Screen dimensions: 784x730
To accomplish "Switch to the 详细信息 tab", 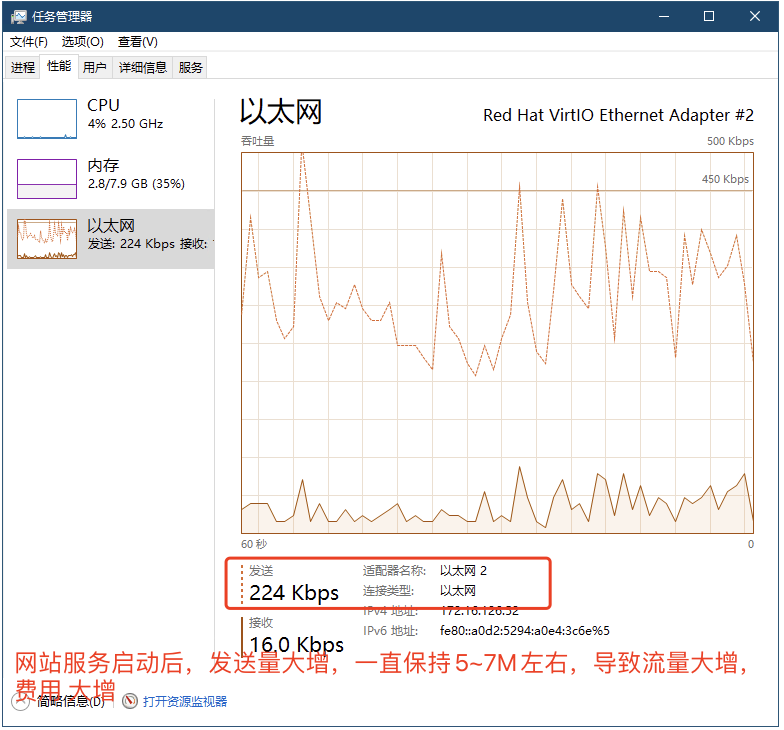I will coord(143,68).
